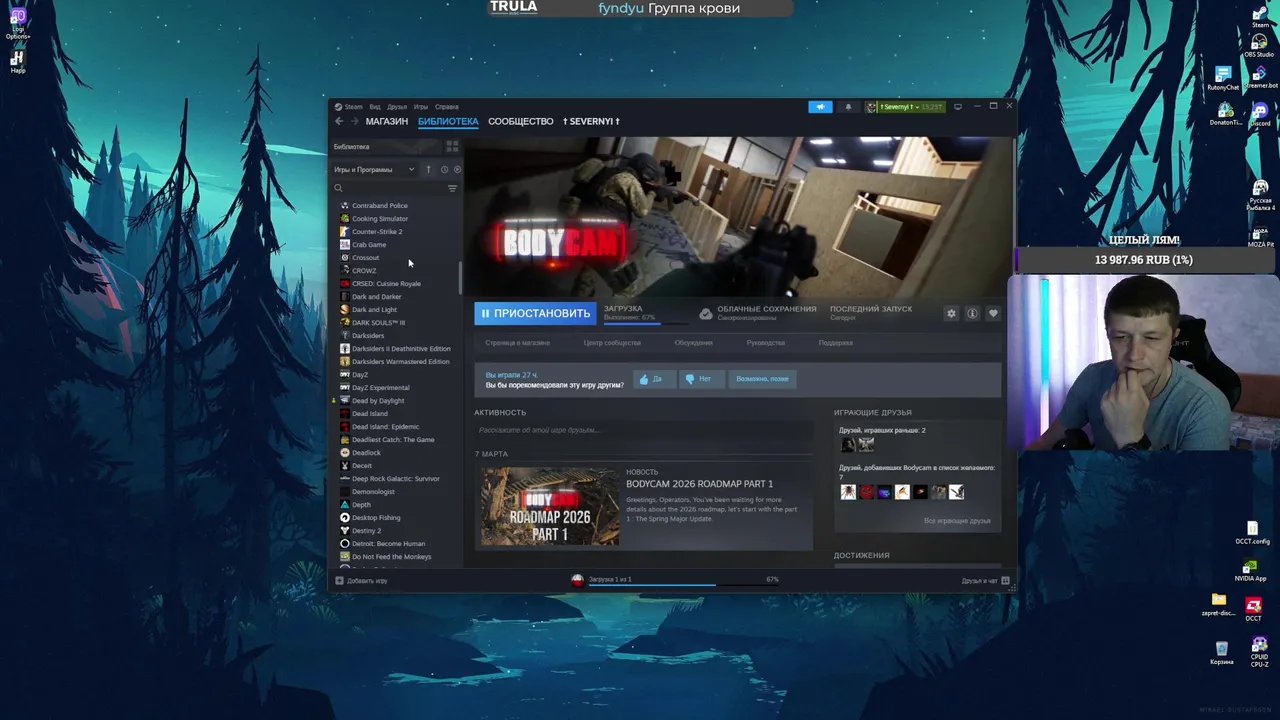
Task: Click the library list scrollbar
Action: point(460,279)
